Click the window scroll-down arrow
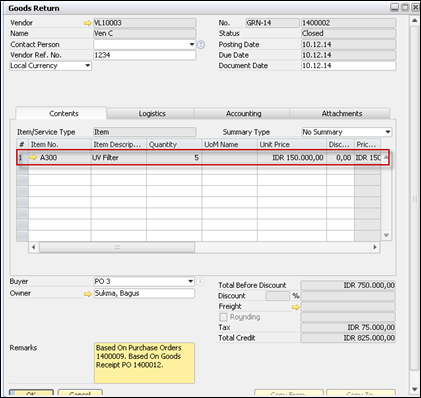This screenshot has width=421, height=398. 415,389
